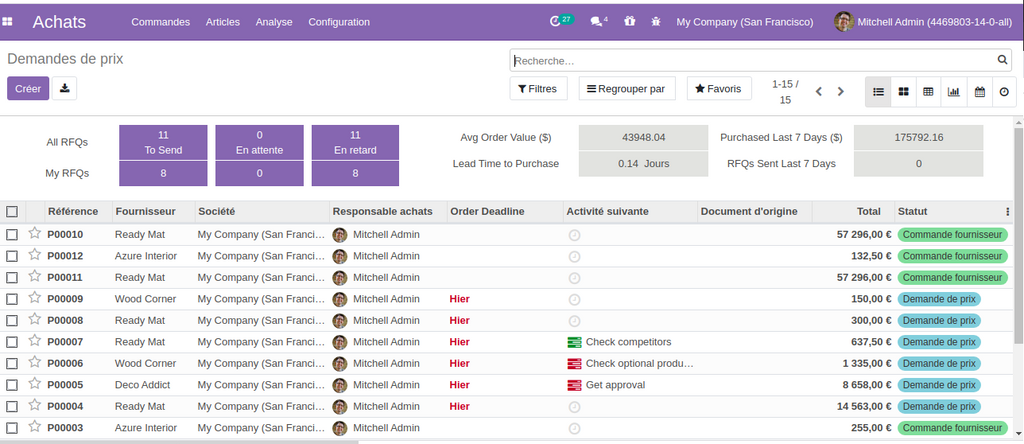Click the Créer button
Viewport: 1024px width, 444px height.
click(28, 88)
